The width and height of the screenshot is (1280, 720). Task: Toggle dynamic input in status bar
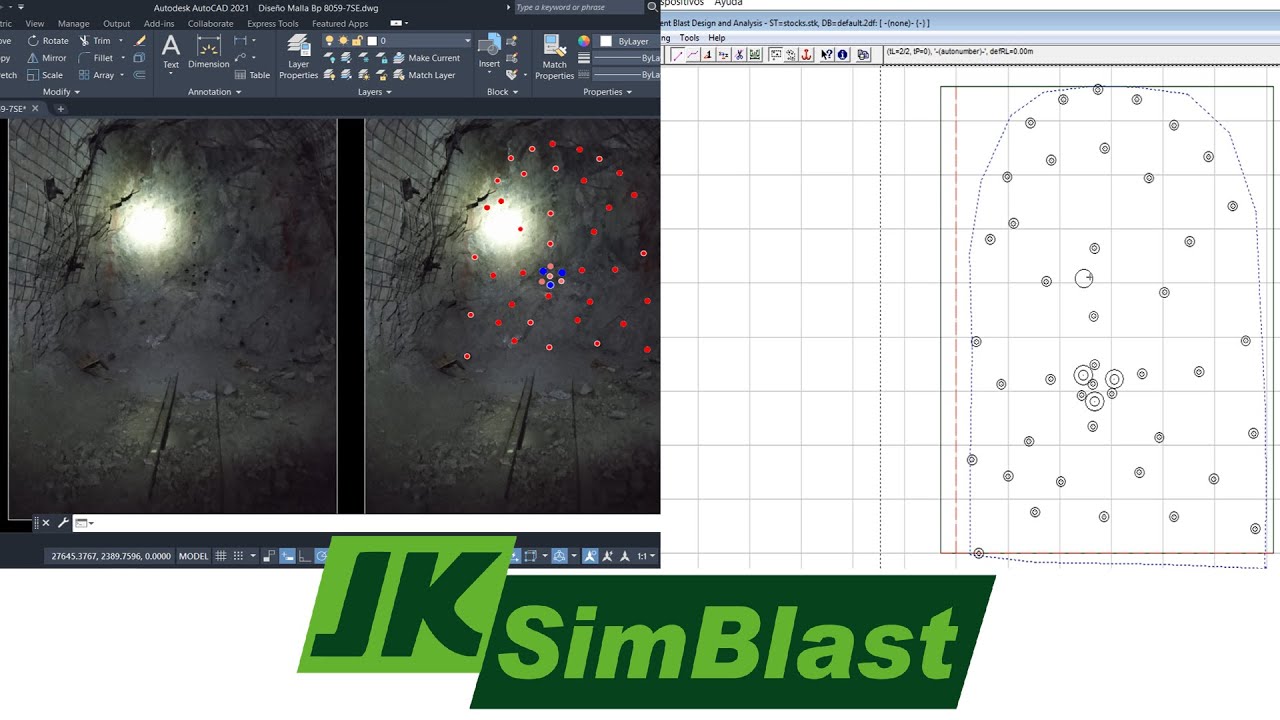287,556
